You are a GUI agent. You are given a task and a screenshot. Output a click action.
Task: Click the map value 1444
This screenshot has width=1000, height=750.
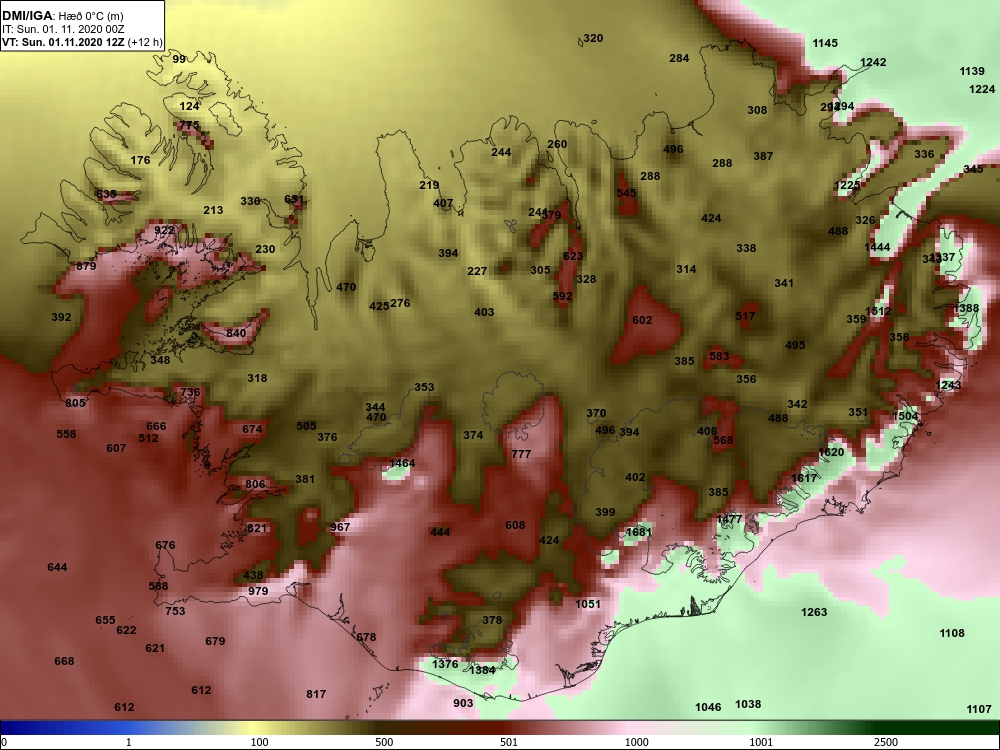pos(878,247)
